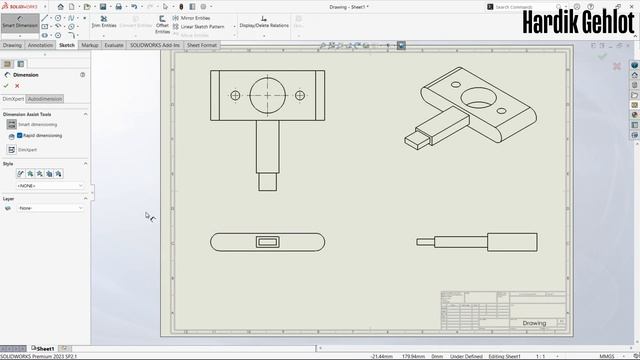Open the SOLIDWORKS Resources task pane icon
The width and height of the screenshot is (640, 360).
[634, 75]
